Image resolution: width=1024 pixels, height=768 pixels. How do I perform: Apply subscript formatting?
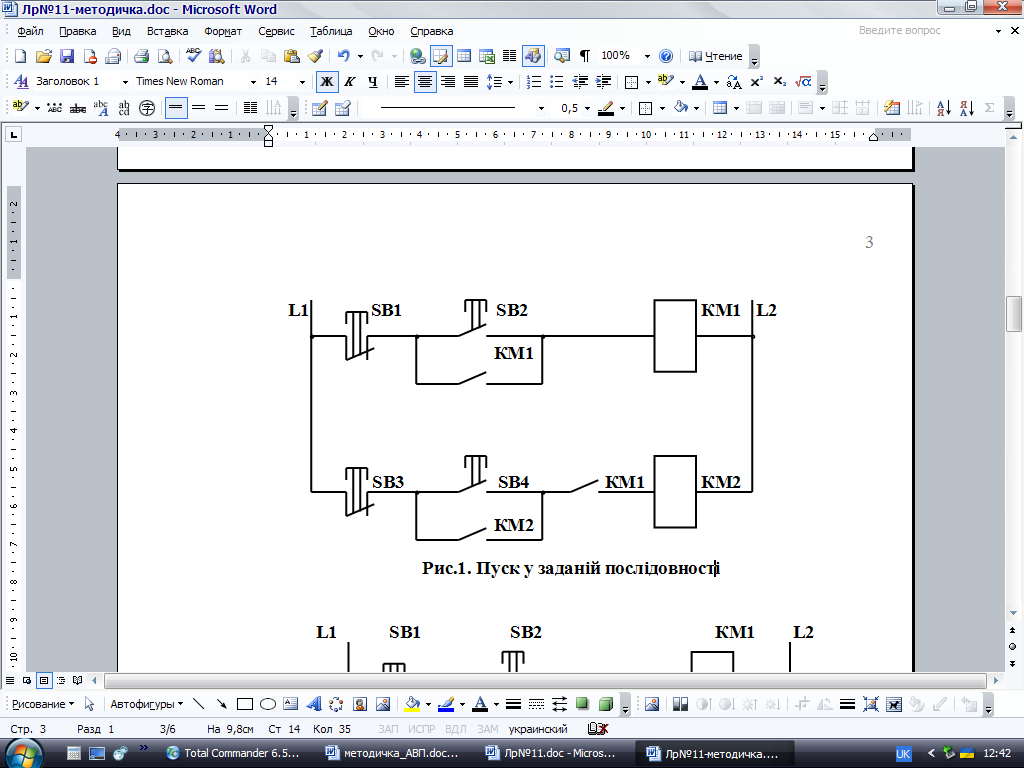pyautogui.click(x=779, y=82)
